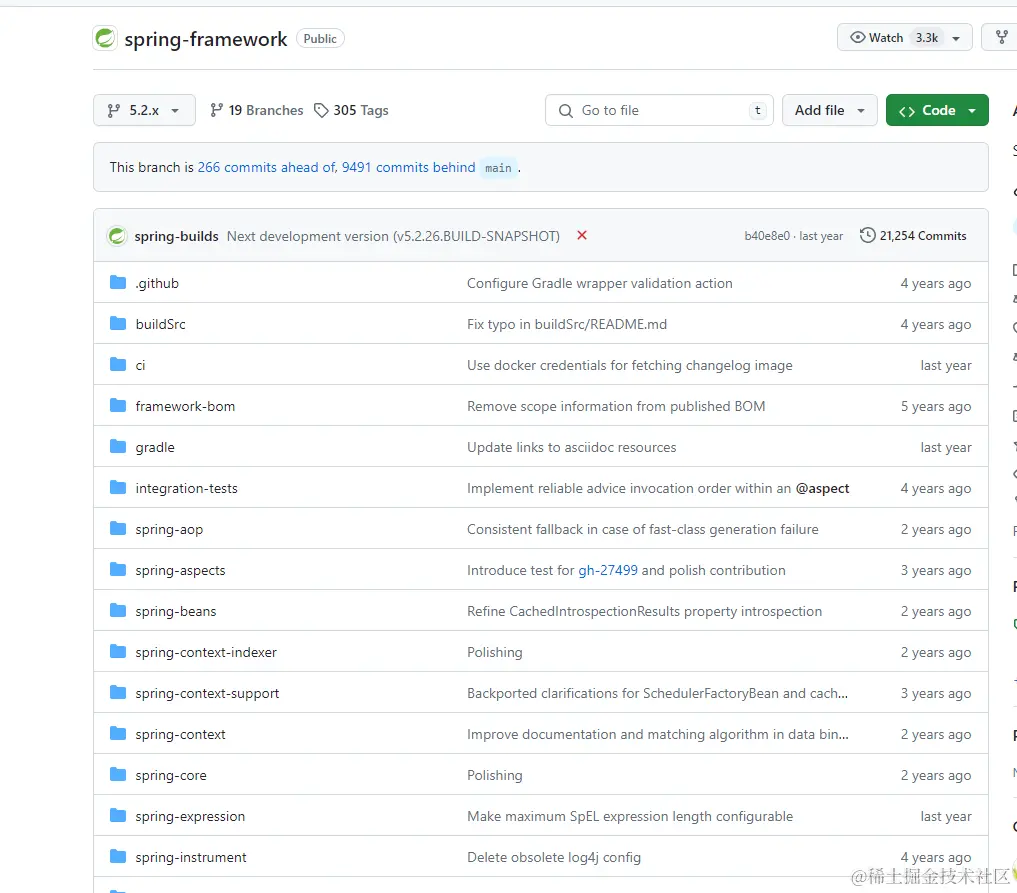Click the spring-builds author avatar

pos(117,236)
